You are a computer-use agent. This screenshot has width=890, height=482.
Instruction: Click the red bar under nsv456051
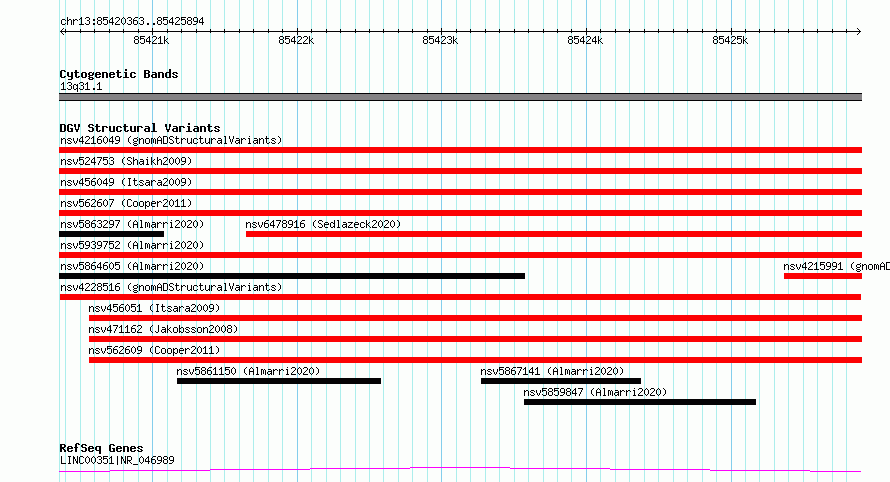click(x=475, y=318)
